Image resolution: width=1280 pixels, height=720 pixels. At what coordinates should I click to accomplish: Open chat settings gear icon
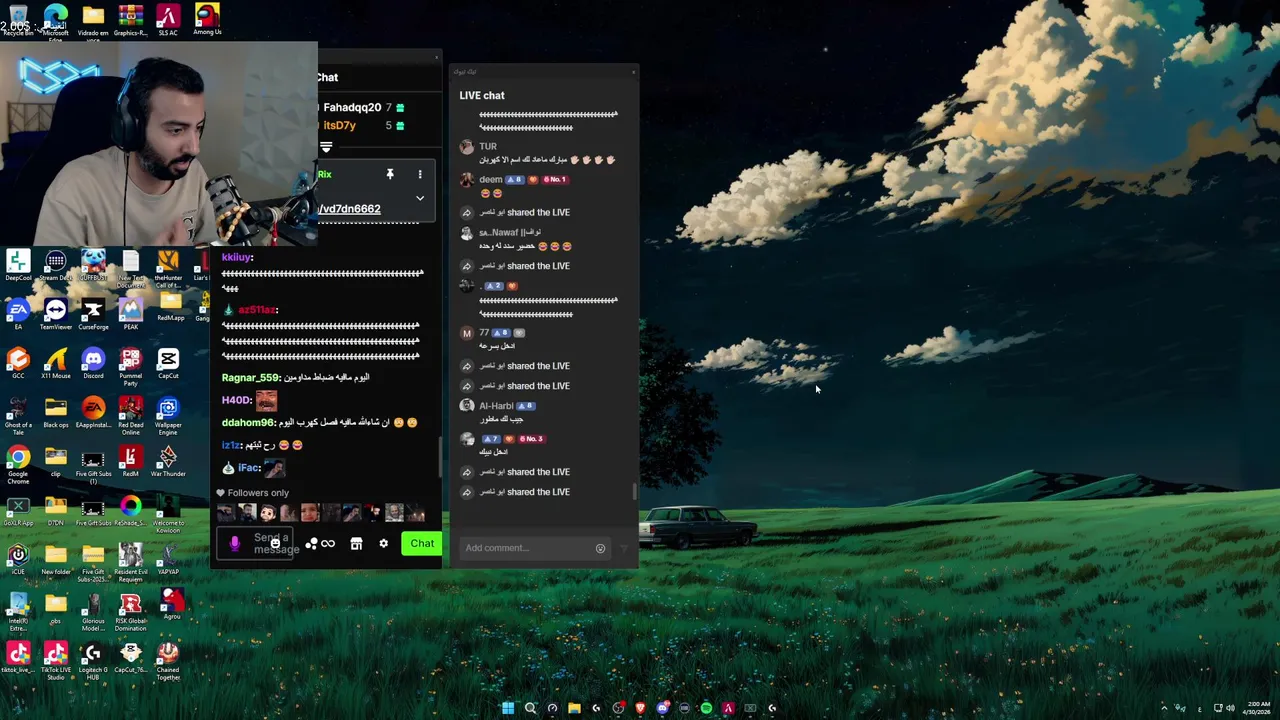383,544
